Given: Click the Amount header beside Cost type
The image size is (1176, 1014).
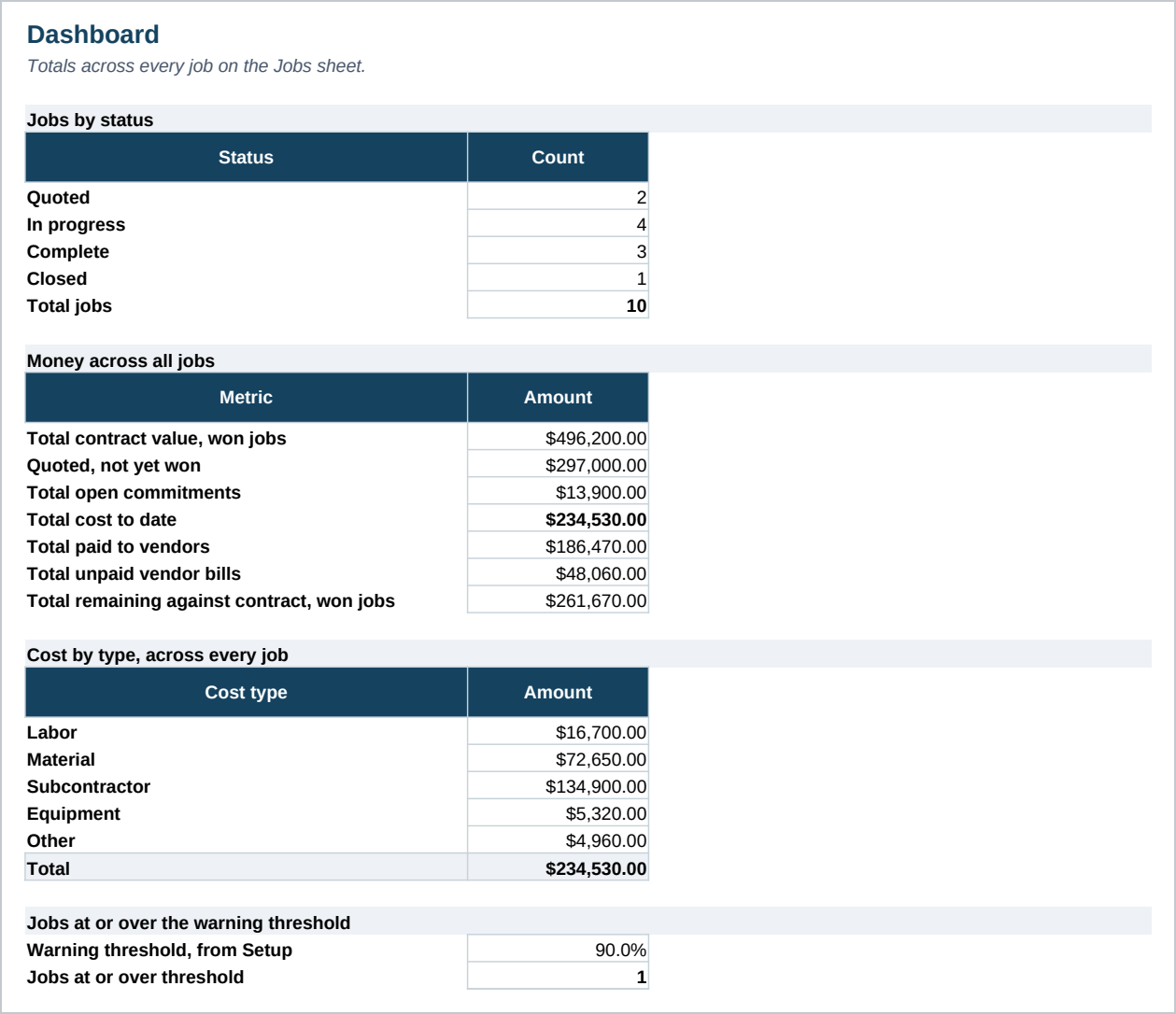Looking at the screenshot, I should click(x=558, y=692).
